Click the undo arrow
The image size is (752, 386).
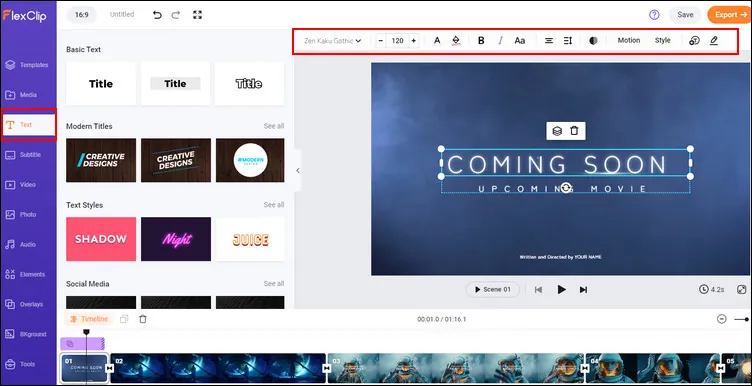pyautogui.click(x=157, y=15)
